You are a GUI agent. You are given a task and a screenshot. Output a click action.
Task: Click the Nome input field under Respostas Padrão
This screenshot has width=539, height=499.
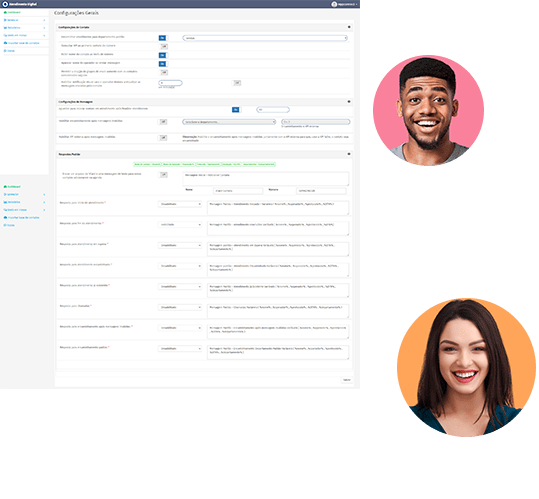click(x=238, y=190)
